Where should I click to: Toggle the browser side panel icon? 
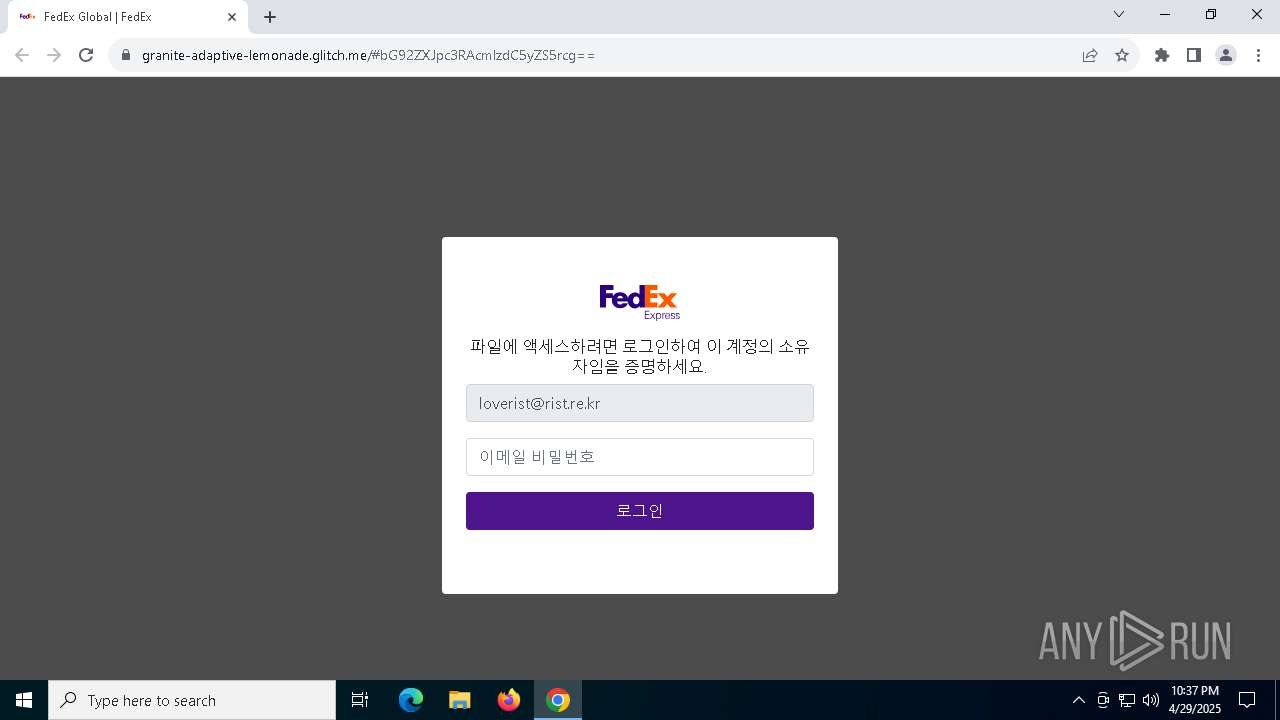click(1194, 55)
